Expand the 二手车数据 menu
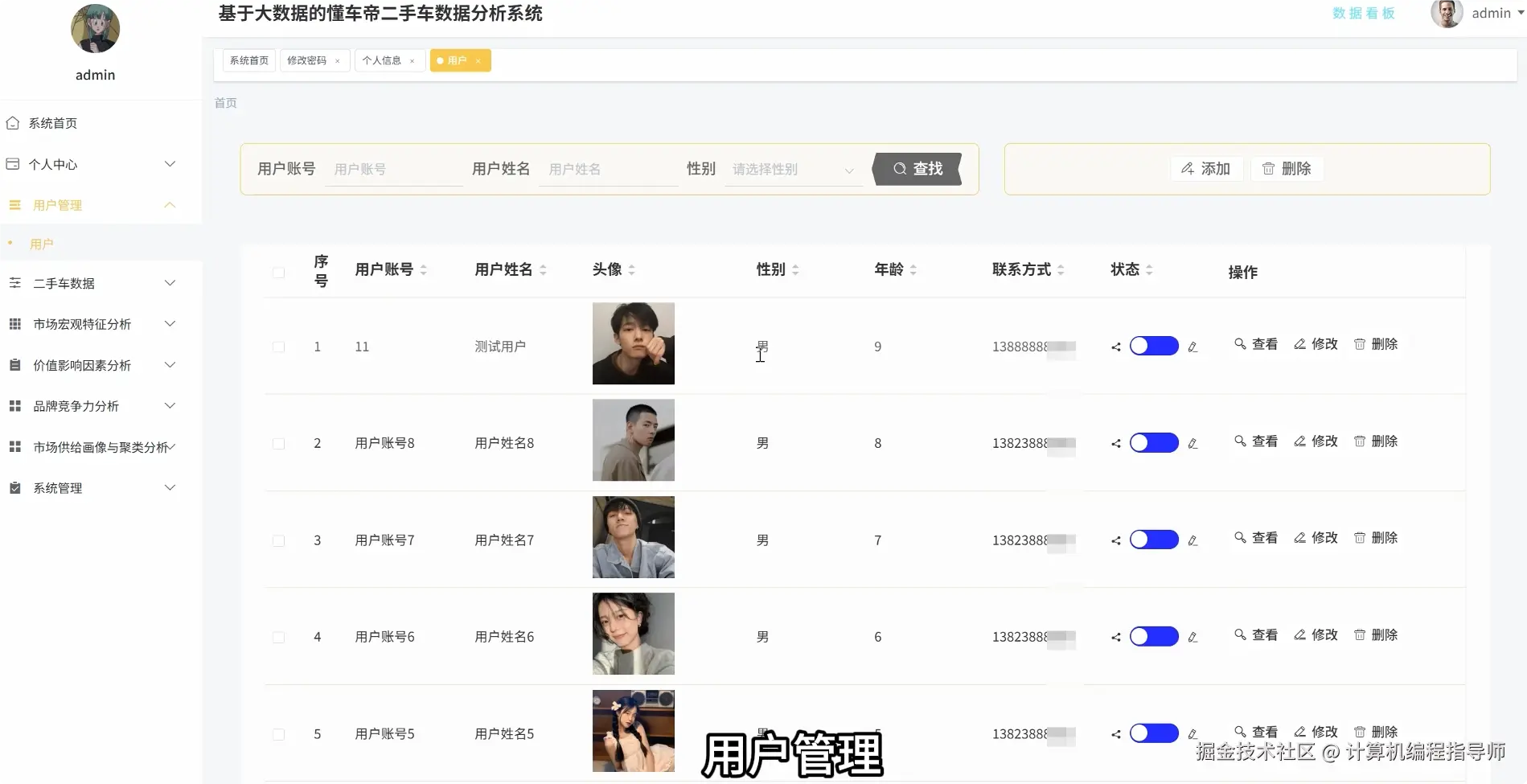1527x784 pixels. point(170,283)
